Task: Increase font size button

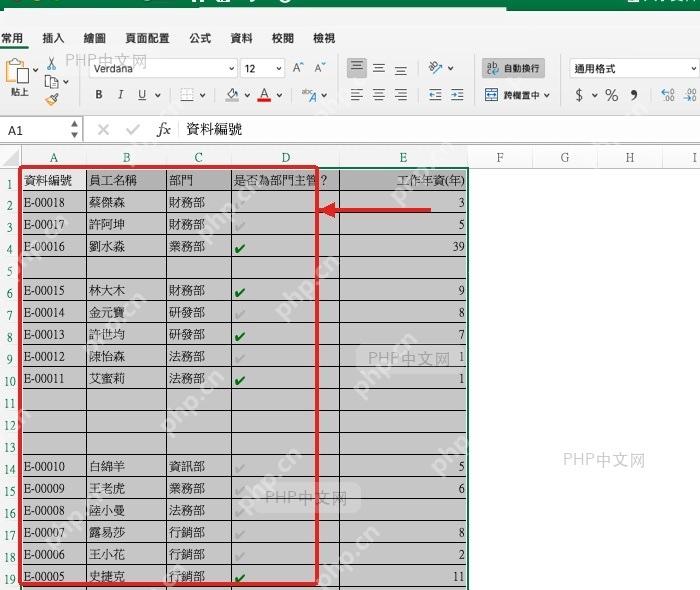Action: click(298, 68)
